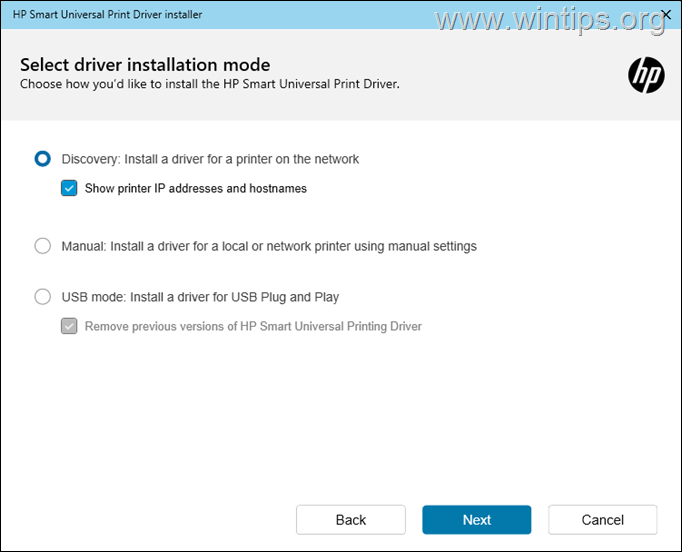Uncheck Show printer IP addresses and hostnames

(69, 188)
